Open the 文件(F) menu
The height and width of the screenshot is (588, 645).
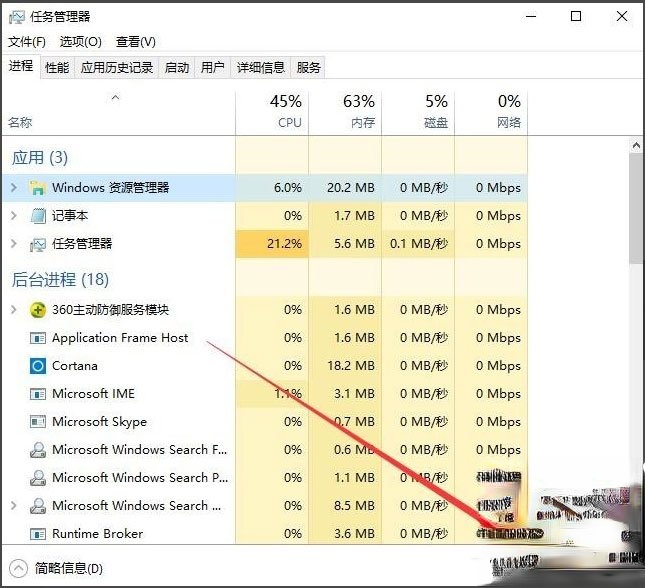[x=27, y=42]
